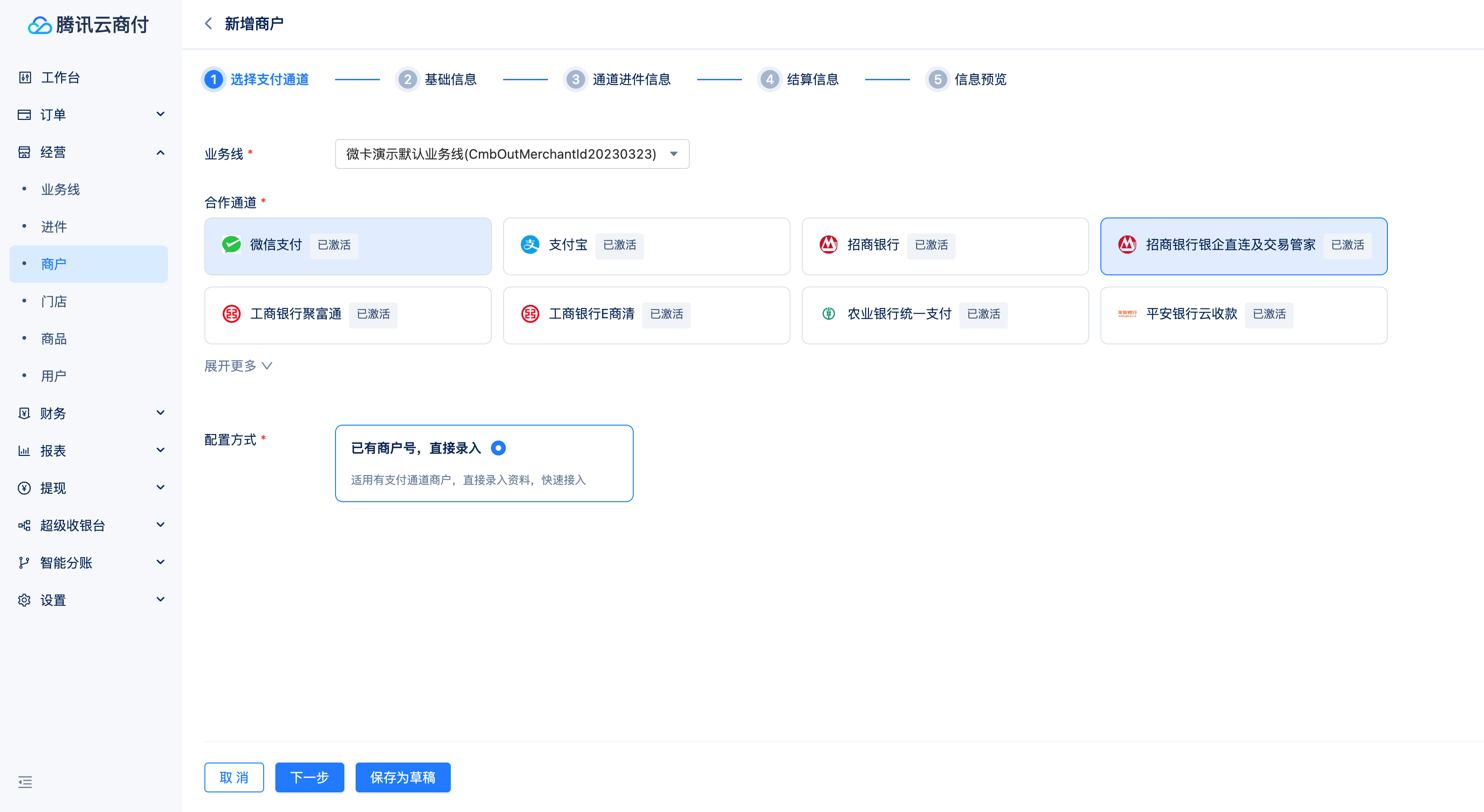Expand the 报表 menu chevron

tap(161, 450)
